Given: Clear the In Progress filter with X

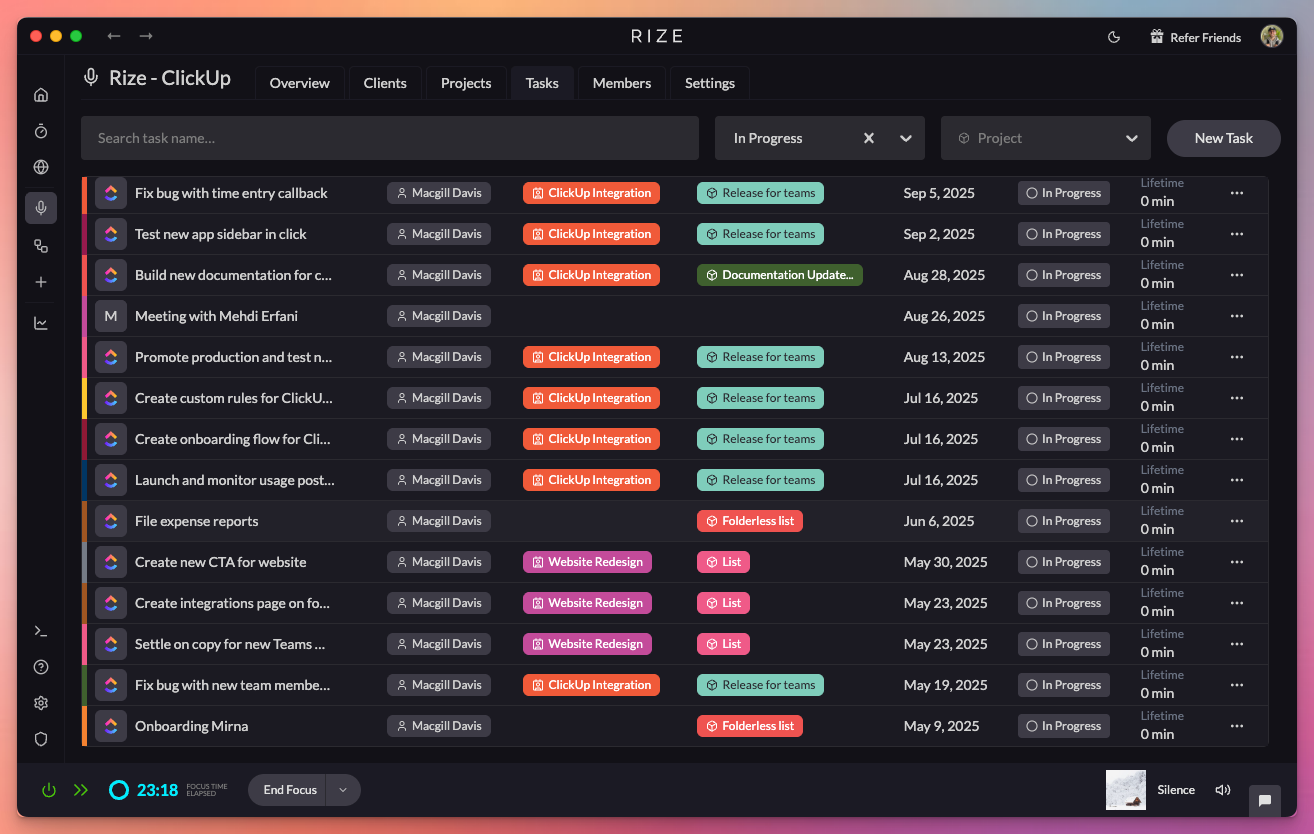Looking at the screenshot, I should 869,138.
